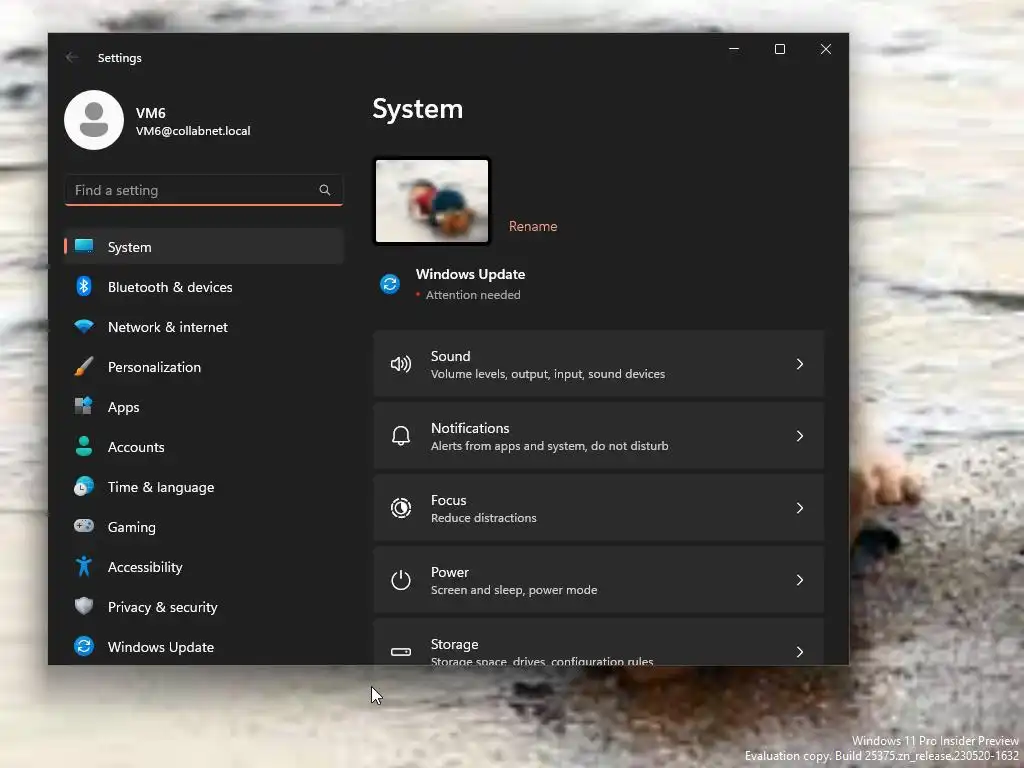
Task: Click the Storage drive icon
Action: (x=401, y=651)
